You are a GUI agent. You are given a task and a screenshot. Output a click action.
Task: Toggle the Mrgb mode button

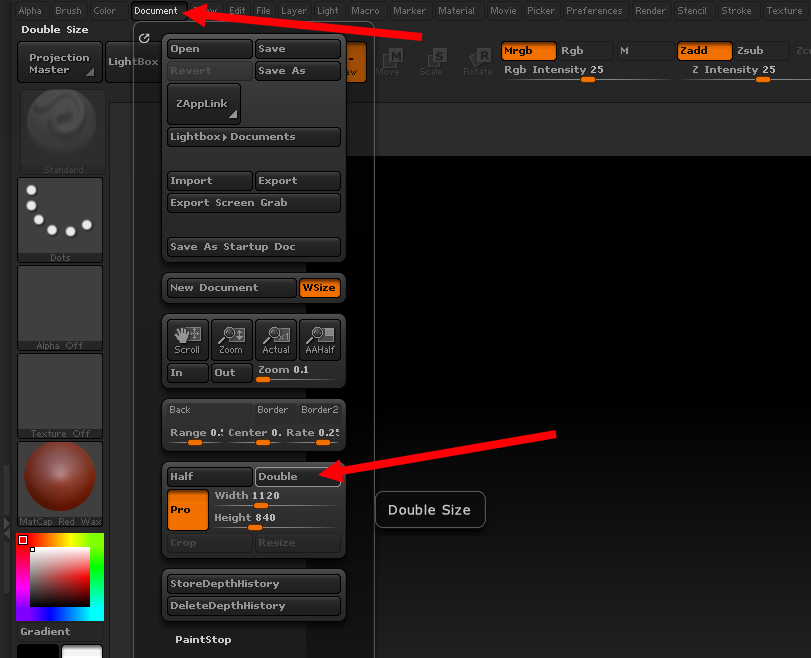529,51
